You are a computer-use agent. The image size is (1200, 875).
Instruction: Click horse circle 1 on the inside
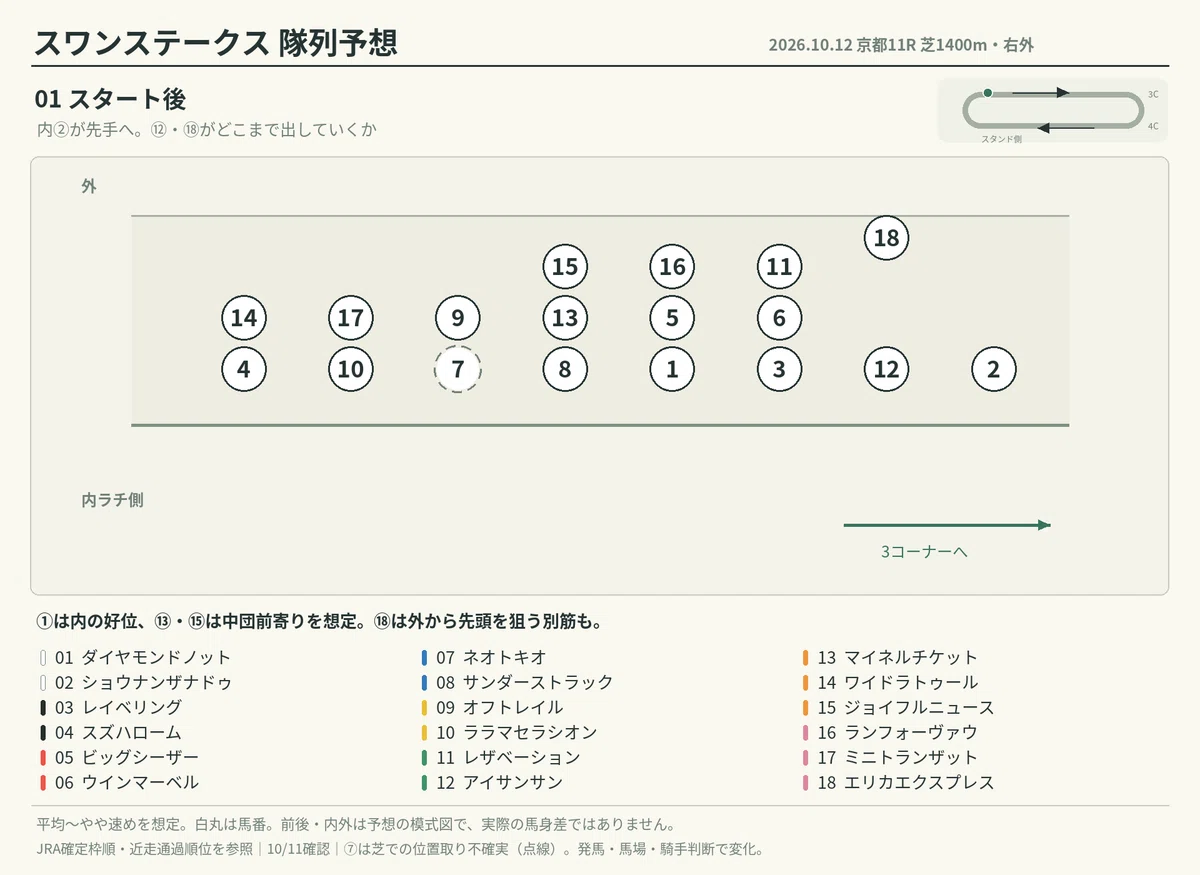point(672,370)
